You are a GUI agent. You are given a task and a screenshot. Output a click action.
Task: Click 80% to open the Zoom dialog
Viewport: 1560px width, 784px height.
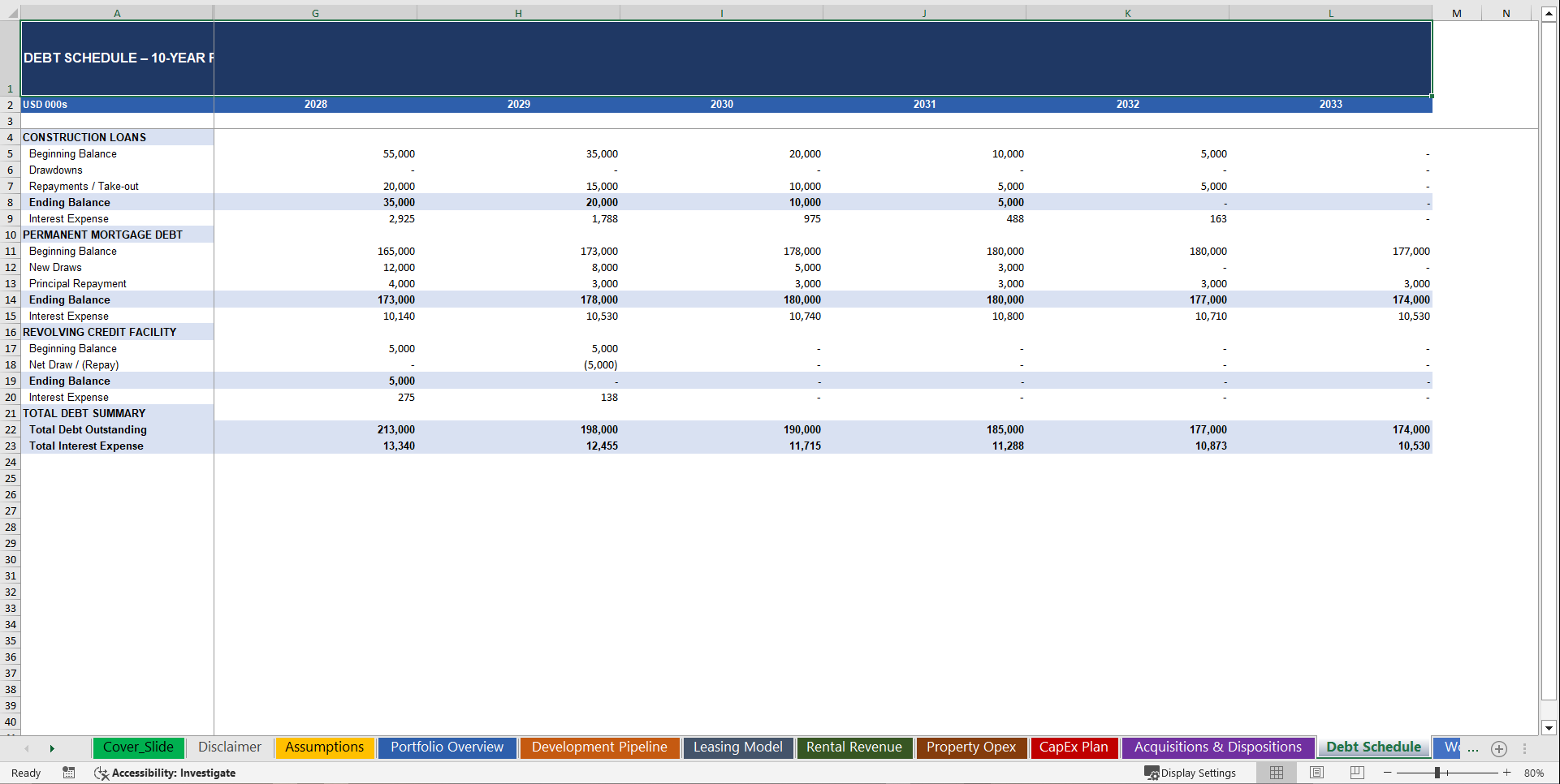tap(1533, 773)
